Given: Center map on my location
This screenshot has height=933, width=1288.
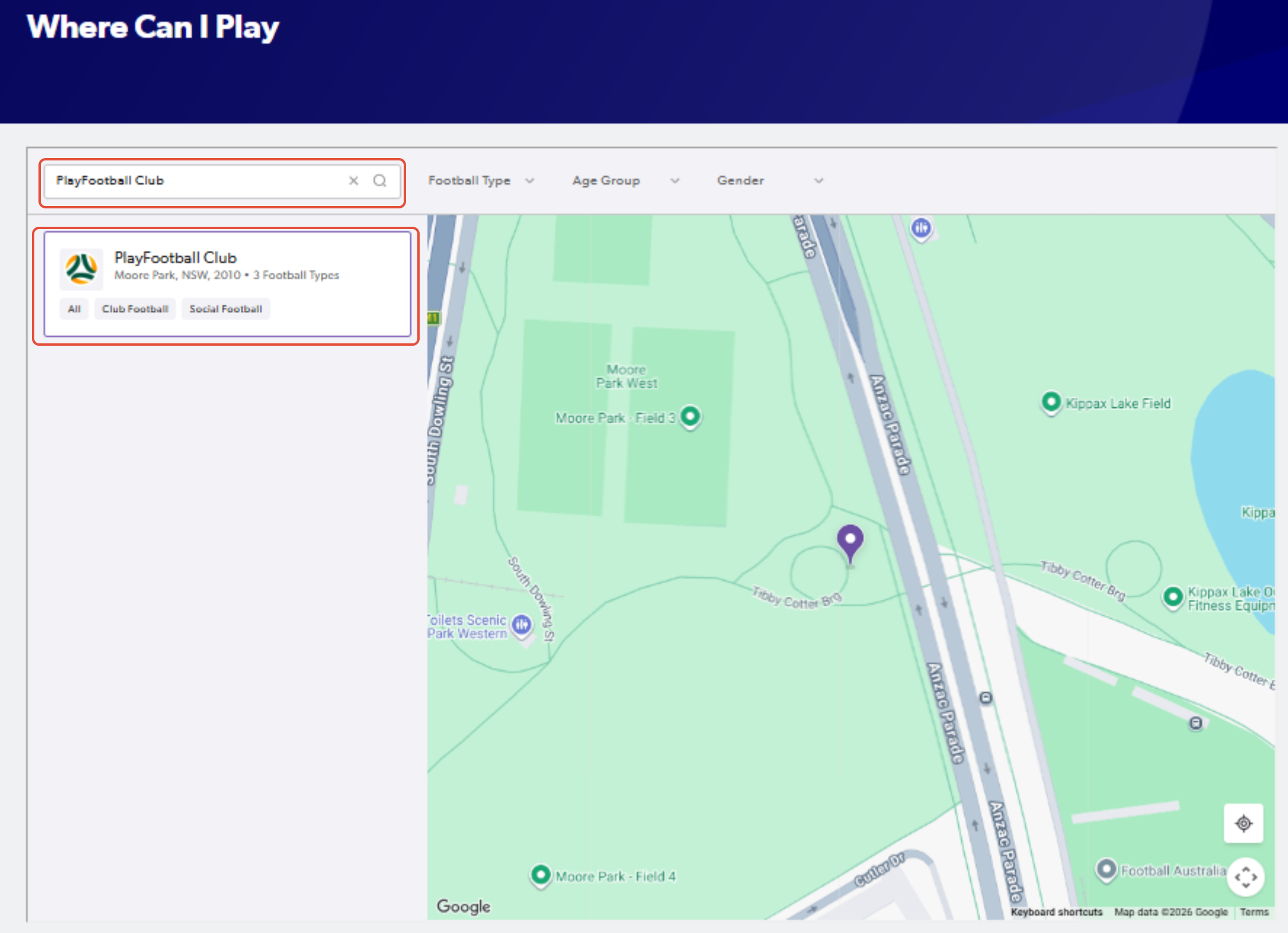Looking at the screenshot, I should pyautogui.click(x=1244, y=823).
